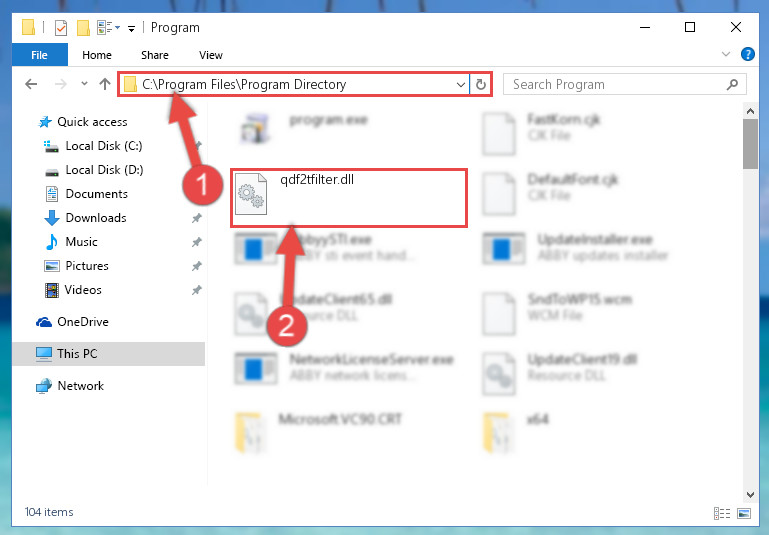Open Music folder in sidebar

(x=71, y=242)
